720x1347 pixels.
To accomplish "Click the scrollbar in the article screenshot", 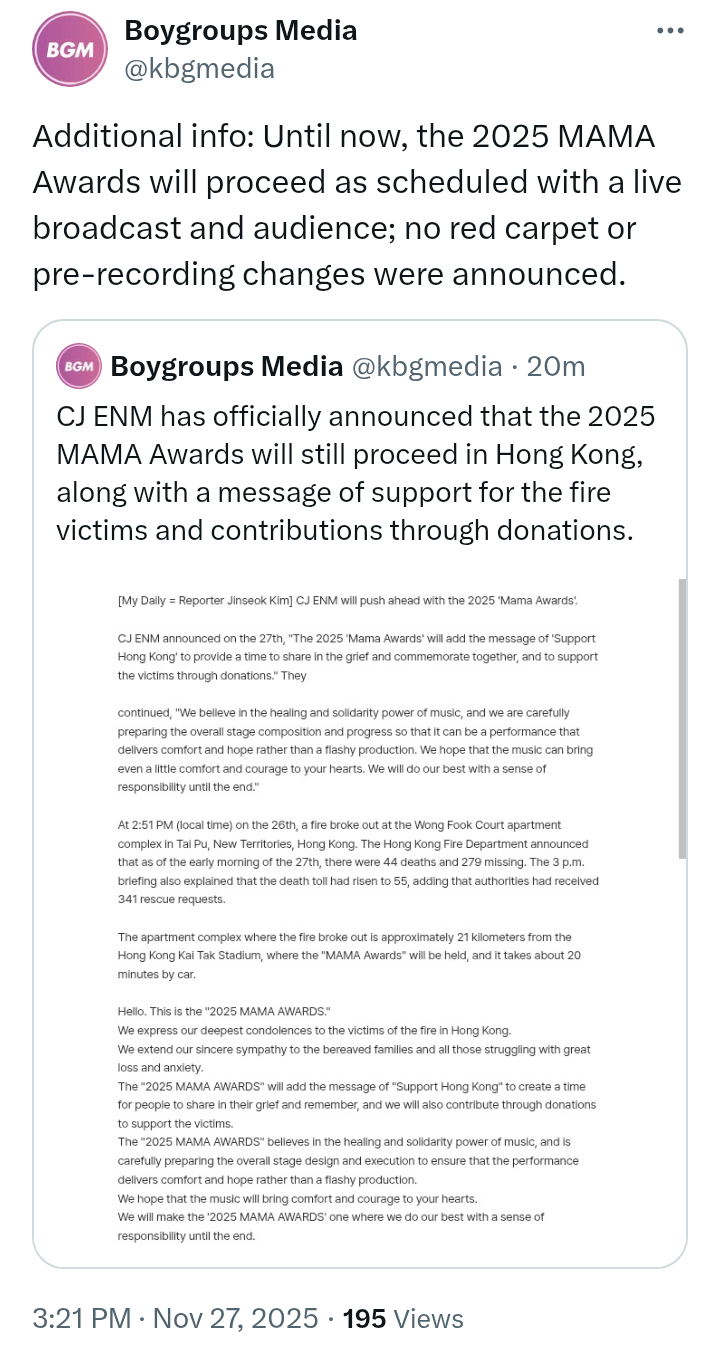I will 682,718.
